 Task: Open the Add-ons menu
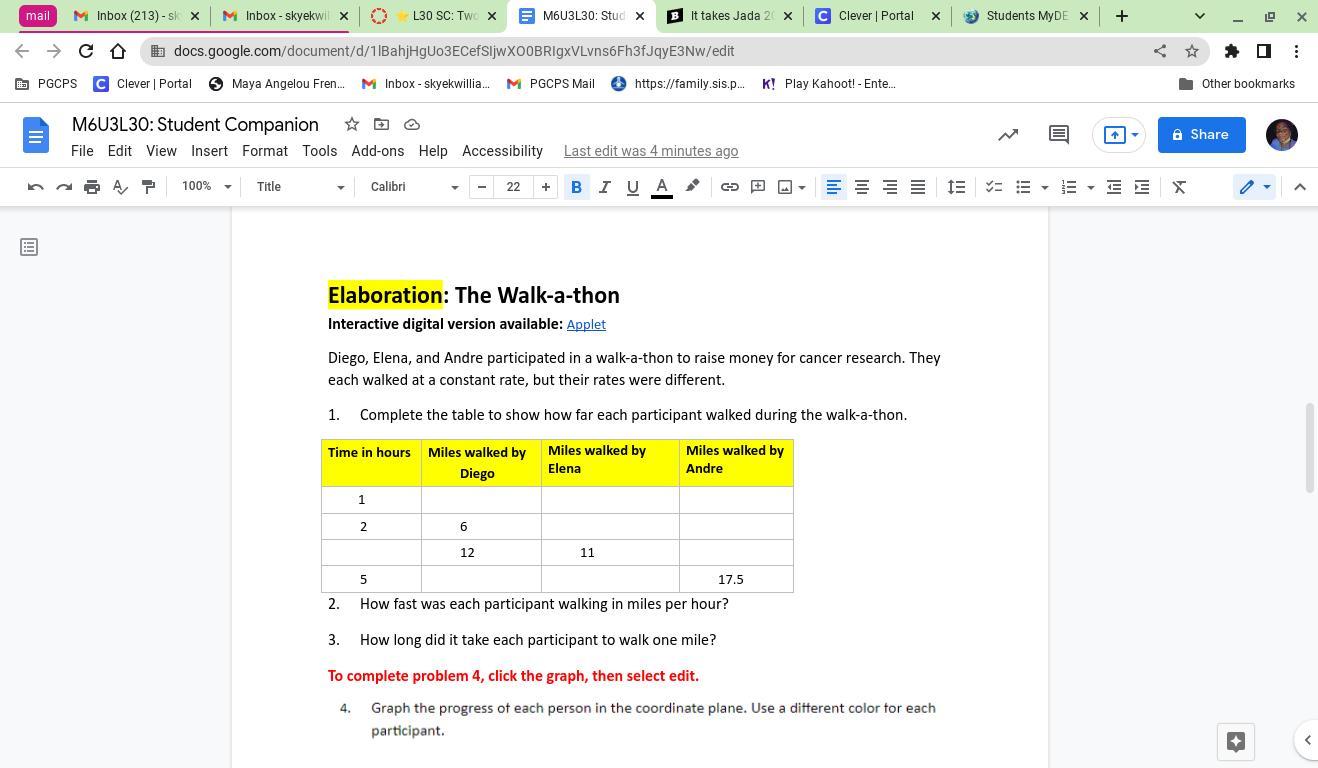pyautogui.click(x=378, y=151)
